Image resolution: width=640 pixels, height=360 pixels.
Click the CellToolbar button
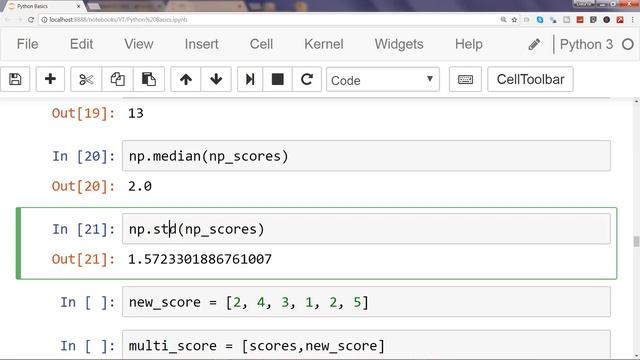tap(530, 79)
